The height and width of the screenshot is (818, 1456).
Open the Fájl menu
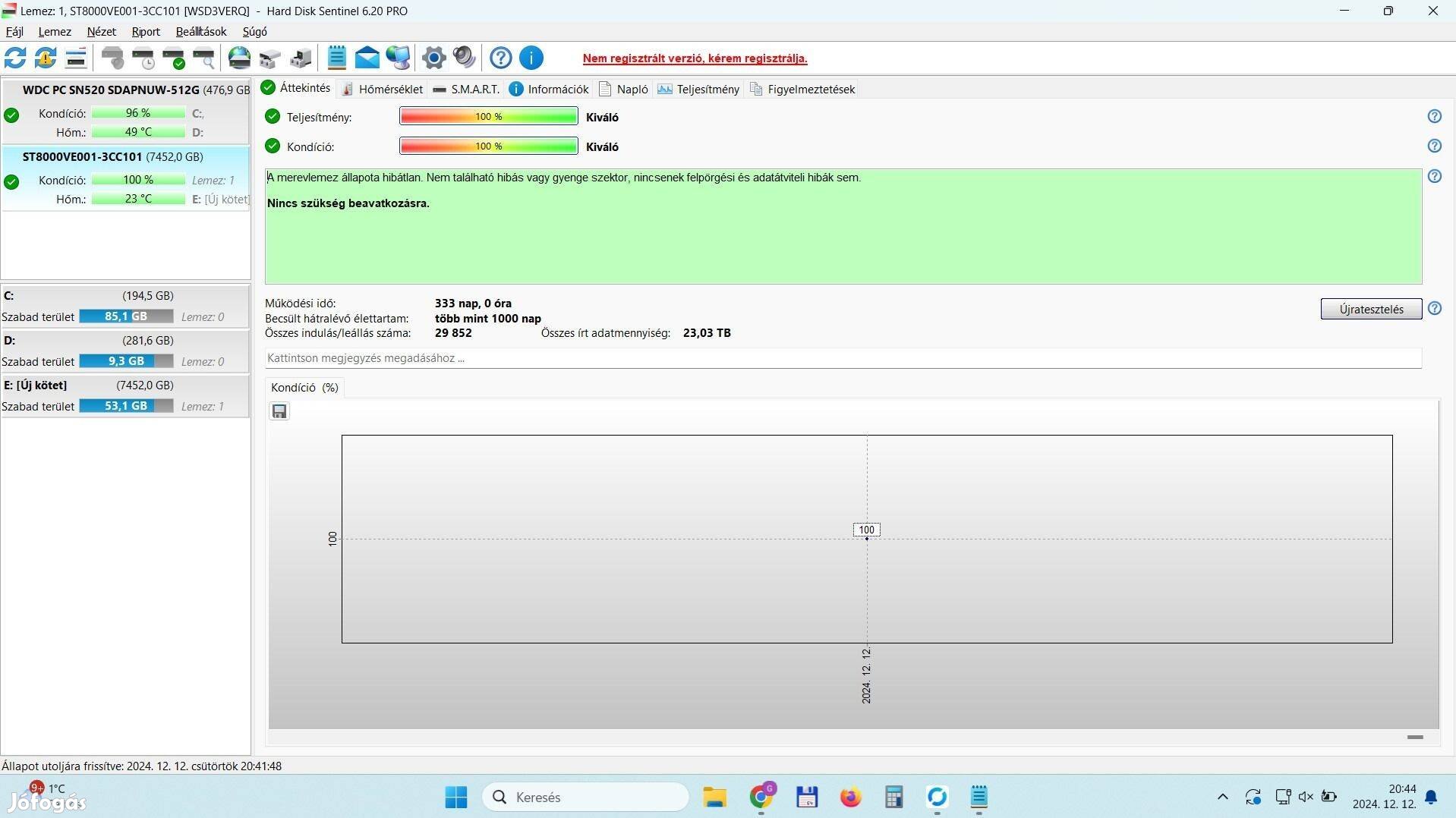[x=14, y=32]
